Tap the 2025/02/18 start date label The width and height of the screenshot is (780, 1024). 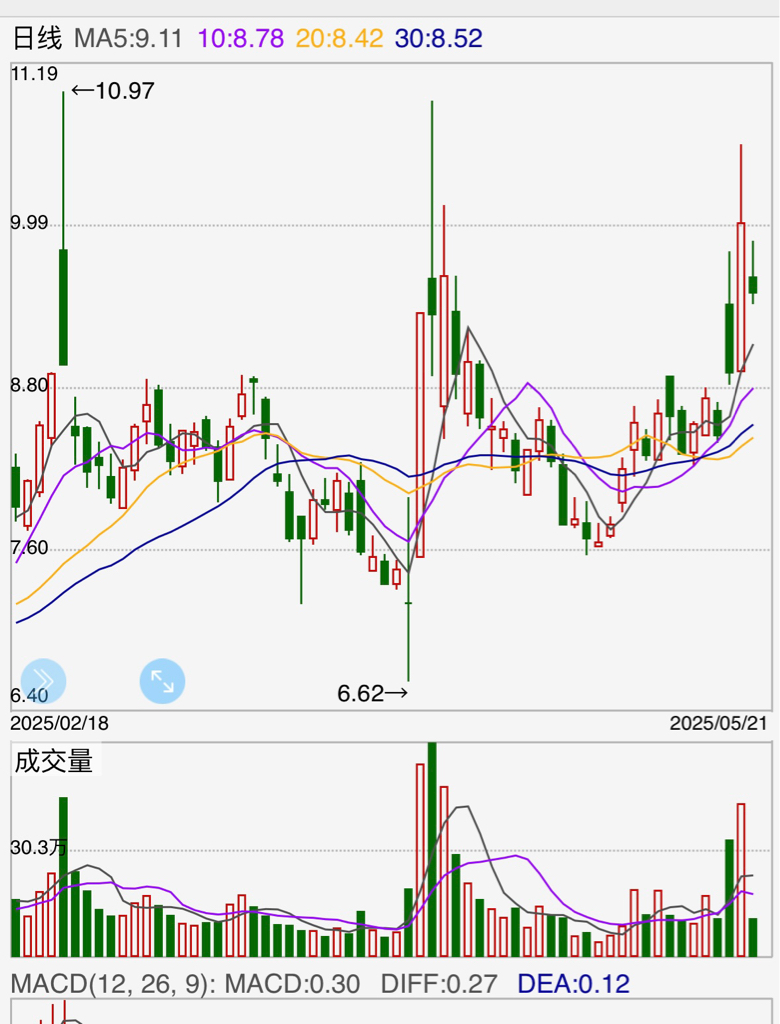(x=59, y=723)
